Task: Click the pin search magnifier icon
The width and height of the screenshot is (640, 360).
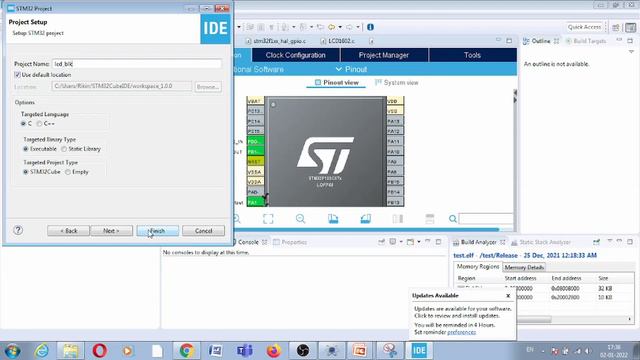Action: (453, 219)
